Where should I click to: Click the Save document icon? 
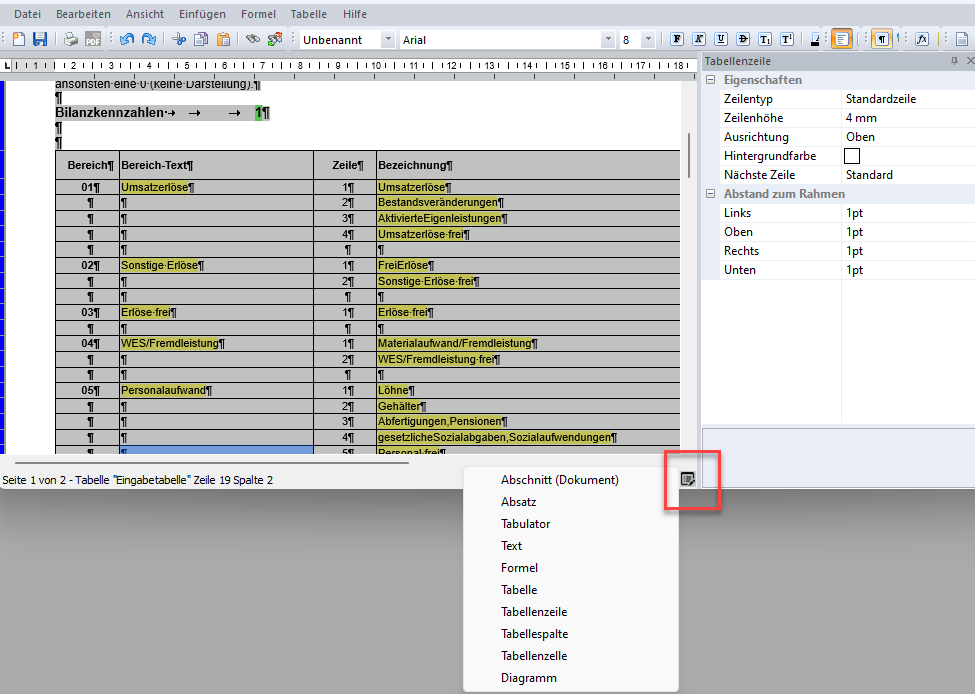point(40,39)
